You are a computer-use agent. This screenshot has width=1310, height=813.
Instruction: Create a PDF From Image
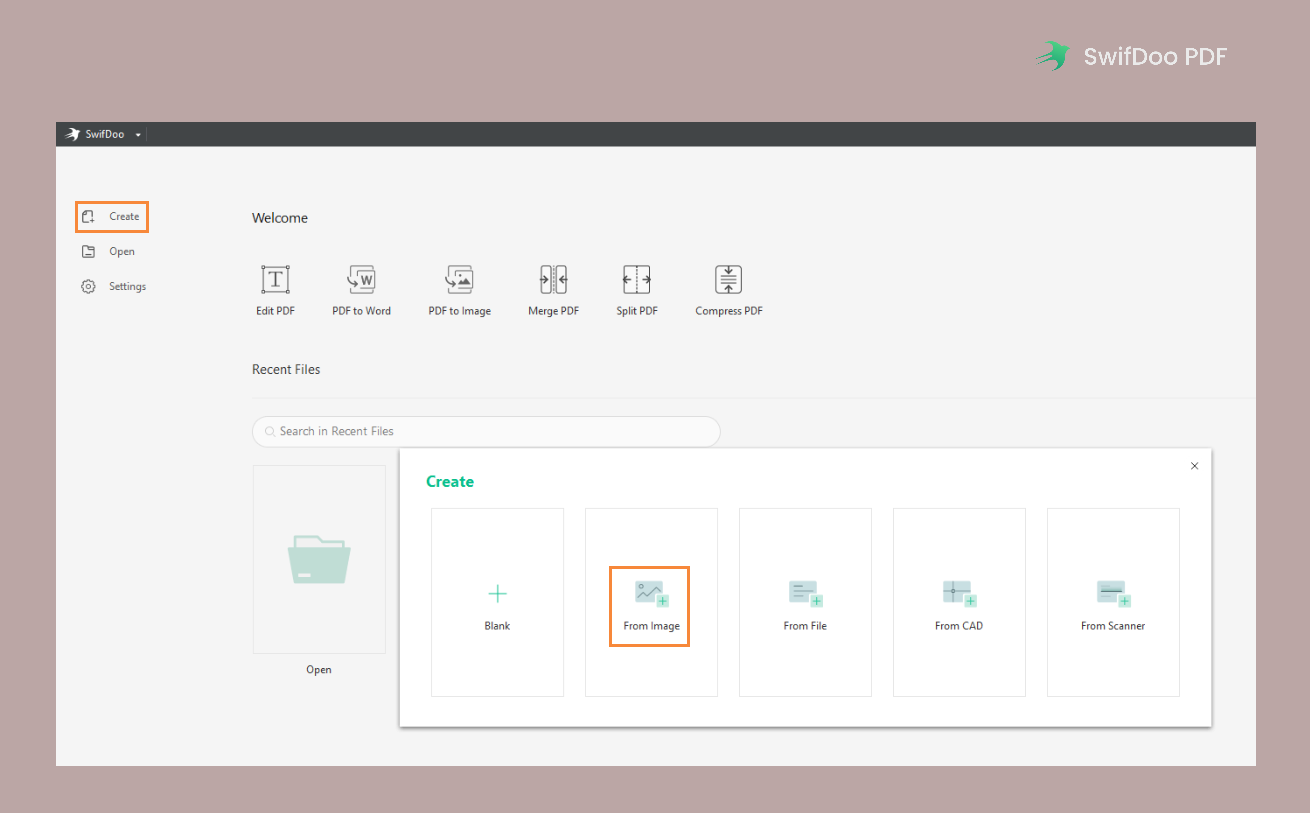click(x=650, y=603)
